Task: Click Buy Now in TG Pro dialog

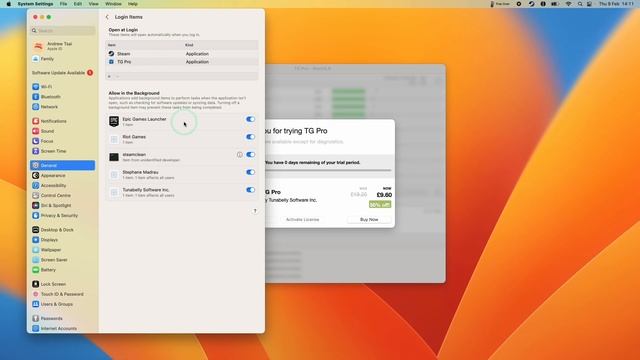Action: click(369, 220)
